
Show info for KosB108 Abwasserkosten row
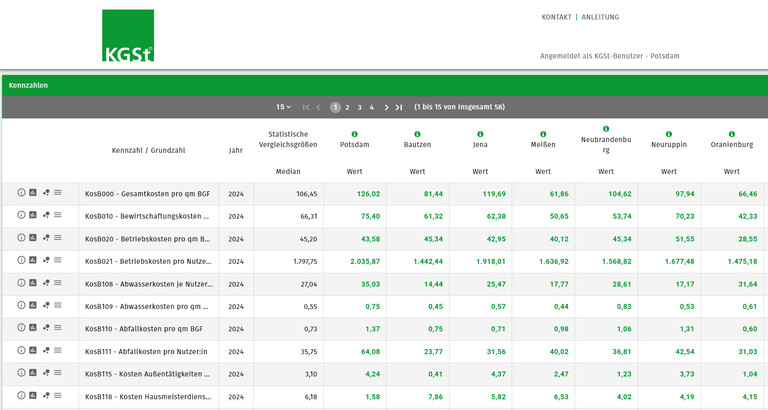pyautogui.click(x=21, y=283)
